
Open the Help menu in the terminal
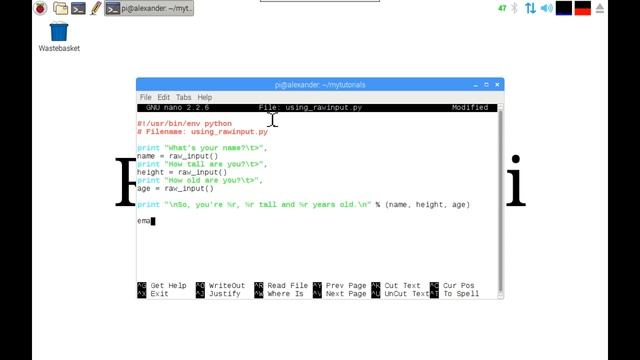click(x=204, y=97)
